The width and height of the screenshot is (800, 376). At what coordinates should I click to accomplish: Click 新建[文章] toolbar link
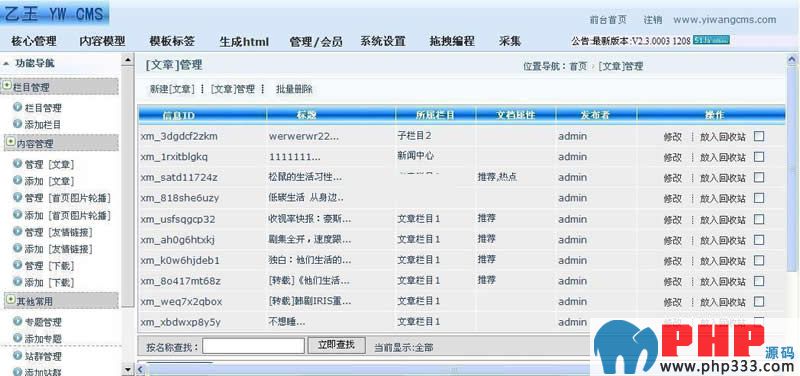172,89
